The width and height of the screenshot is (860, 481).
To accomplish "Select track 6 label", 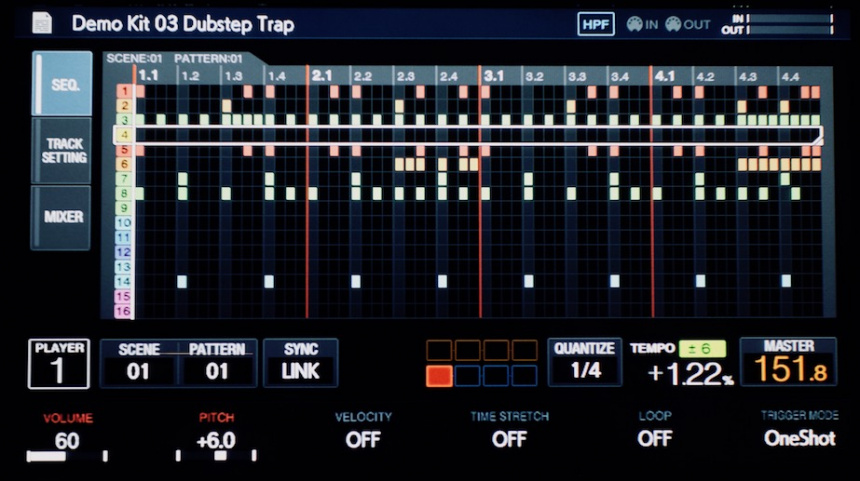I will pyautogui.click(x=125, y=164).
